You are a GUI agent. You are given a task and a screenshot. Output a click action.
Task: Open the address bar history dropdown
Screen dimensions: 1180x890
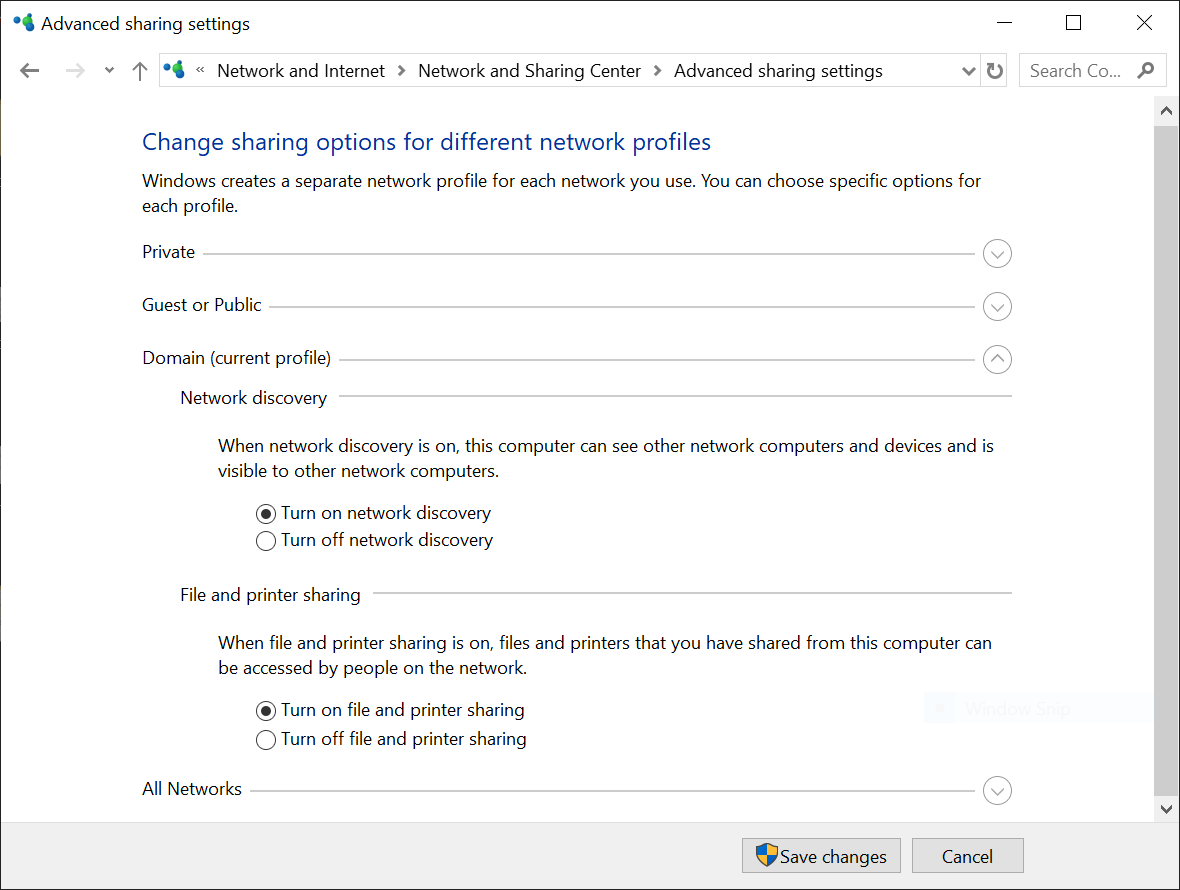(x=967, y=71)
